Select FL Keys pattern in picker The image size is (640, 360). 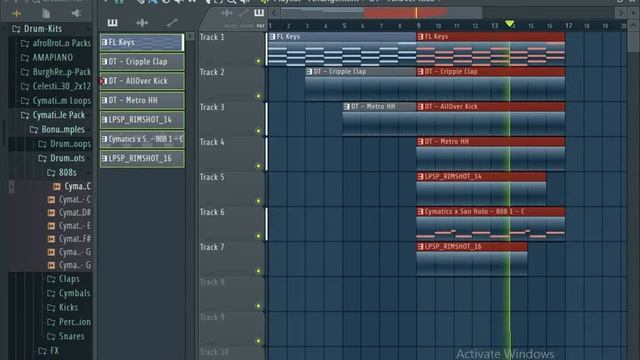point(142,42)
